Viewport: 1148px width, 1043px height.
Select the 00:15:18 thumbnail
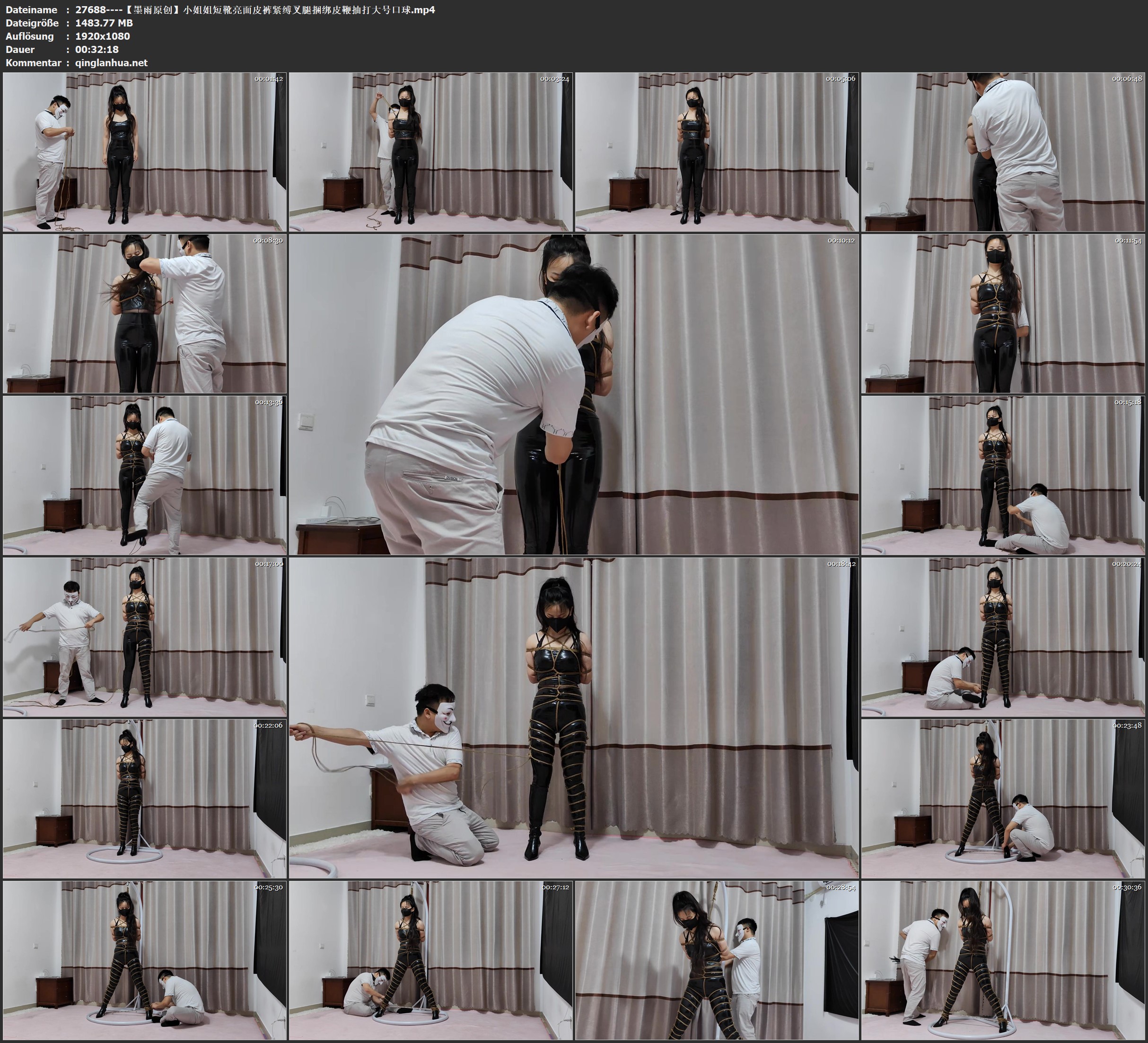(1003, 475)
